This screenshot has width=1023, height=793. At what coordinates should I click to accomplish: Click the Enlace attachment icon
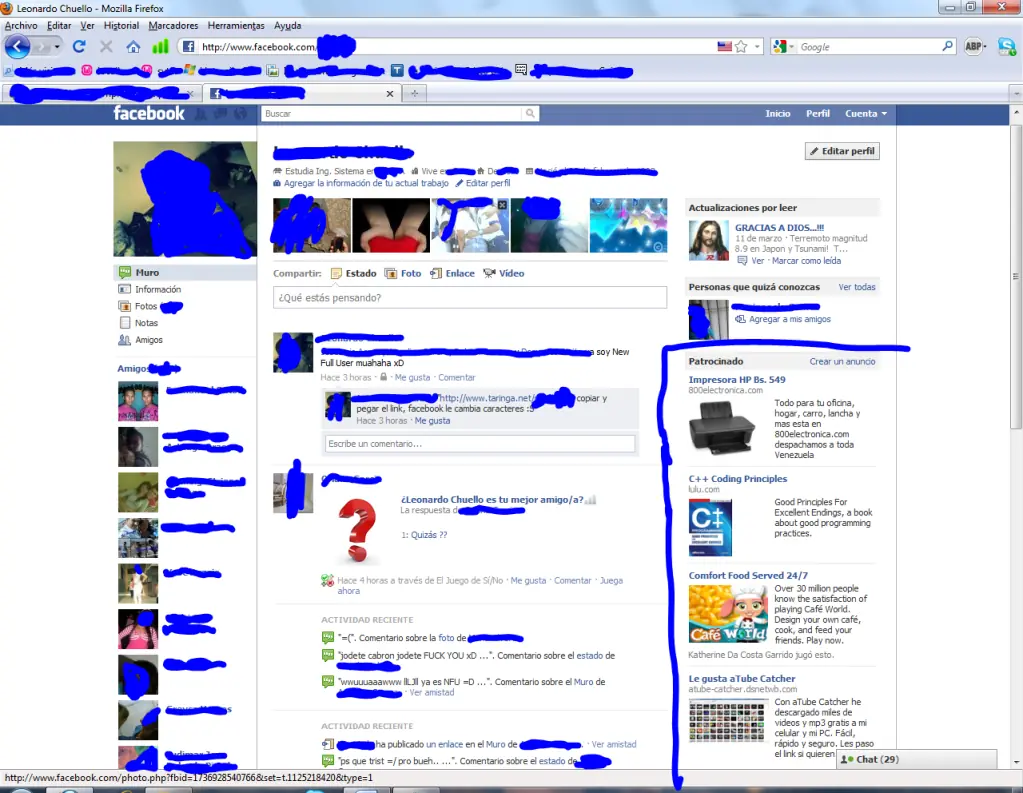pyautogui.click(x=437, y=273)
